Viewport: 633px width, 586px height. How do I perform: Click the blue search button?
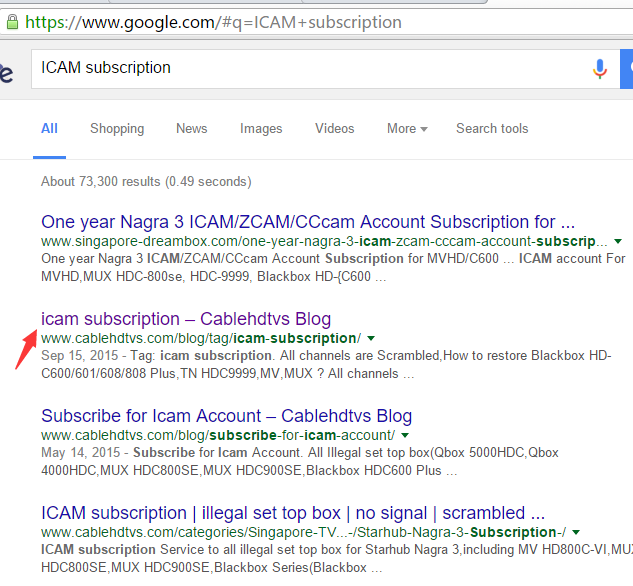click(627, 69)
